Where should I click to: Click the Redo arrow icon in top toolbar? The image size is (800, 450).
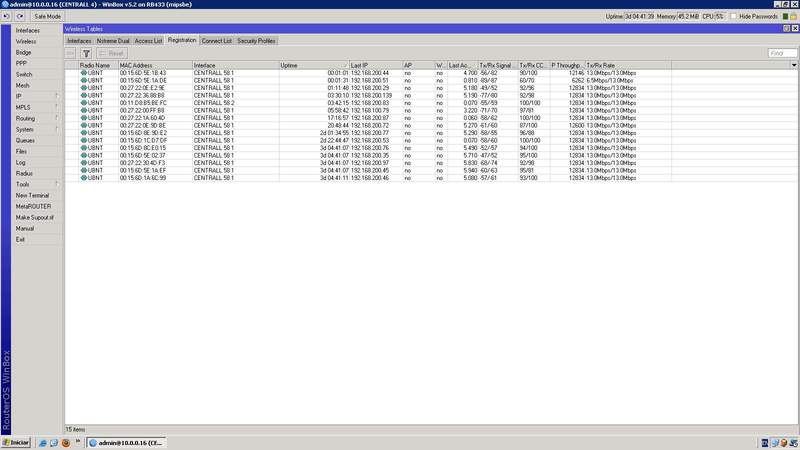point(20,16)
